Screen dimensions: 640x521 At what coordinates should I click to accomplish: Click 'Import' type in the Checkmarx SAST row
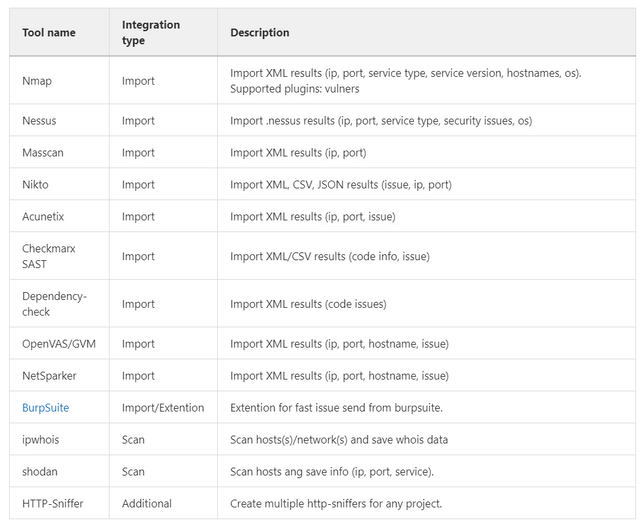click(138, 256)
